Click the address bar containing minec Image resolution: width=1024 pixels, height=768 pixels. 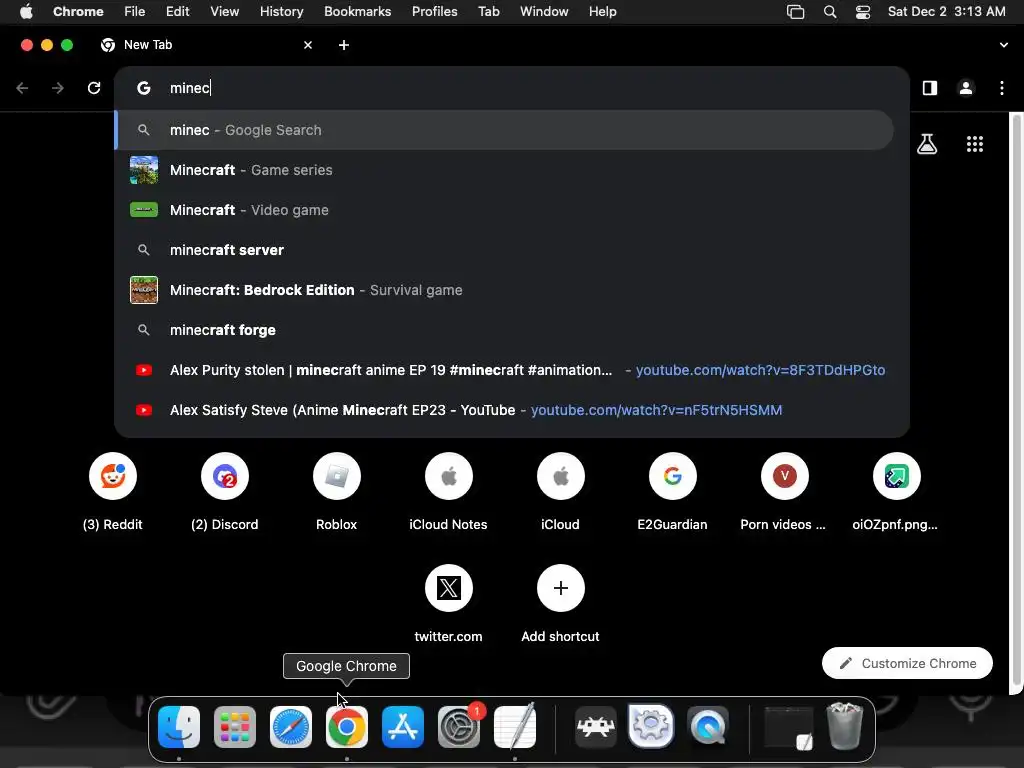511,88
